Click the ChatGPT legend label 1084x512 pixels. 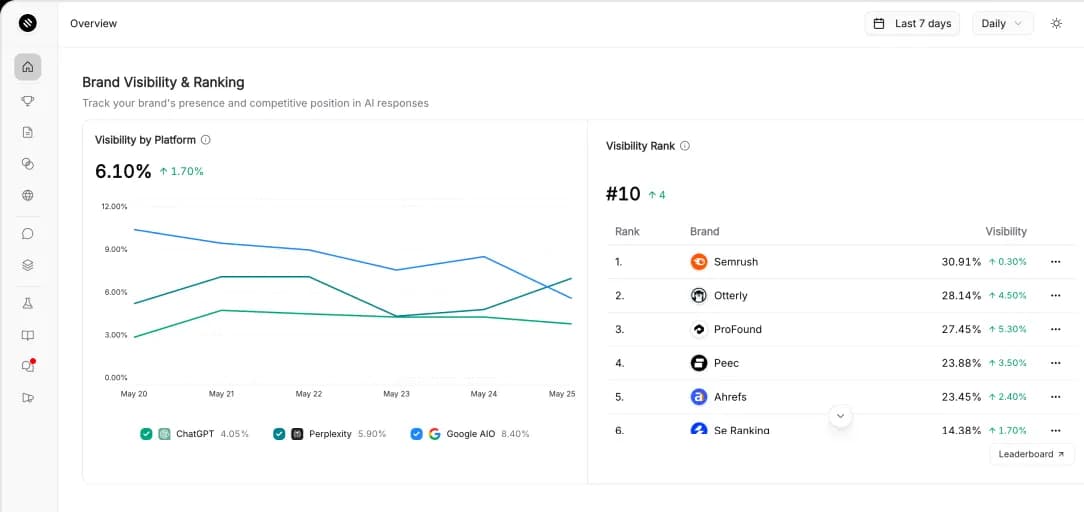[x=195, y=434]
